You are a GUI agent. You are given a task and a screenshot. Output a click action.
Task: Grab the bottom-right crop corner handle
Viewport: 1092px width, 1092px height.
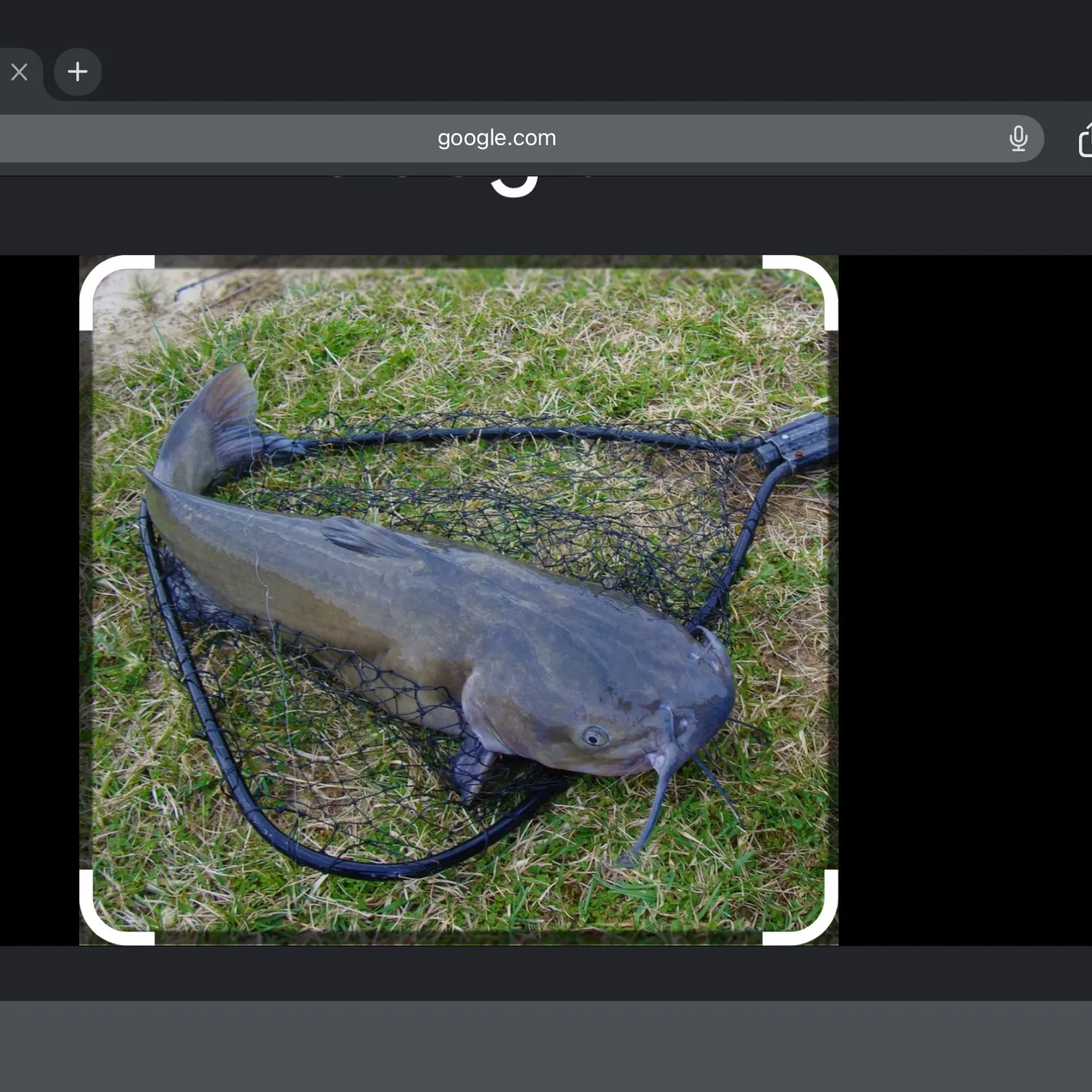coord(801,907)
